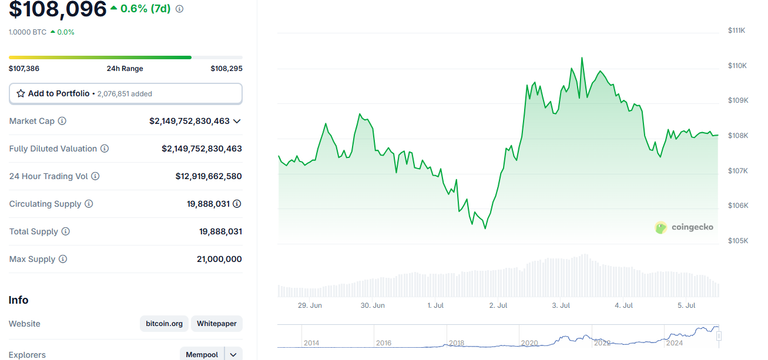Open Fully Diluted Valuation info tooltip

point(104,148)
